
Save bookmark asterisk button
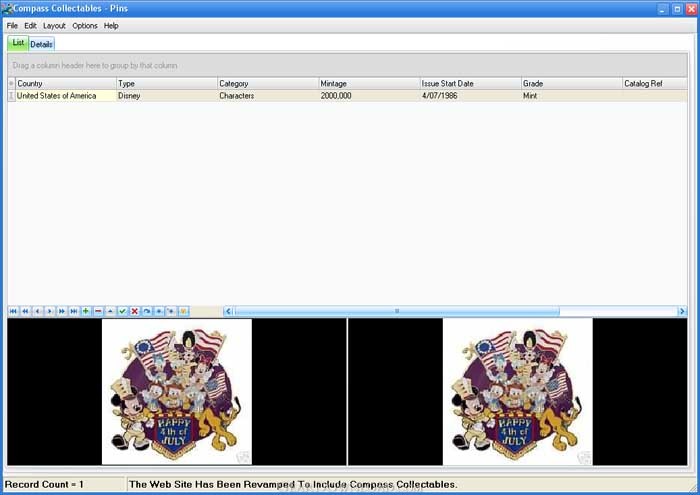pos(159,311)
